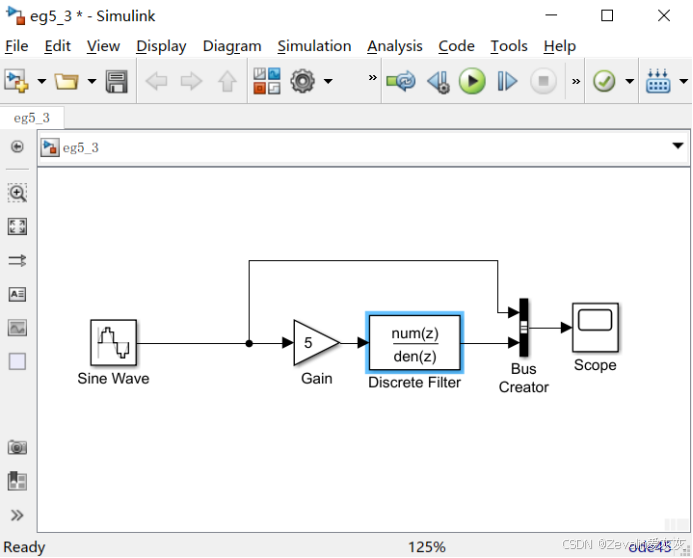
Task: Save the model with floppy icon
Action: tap(117, 81)
